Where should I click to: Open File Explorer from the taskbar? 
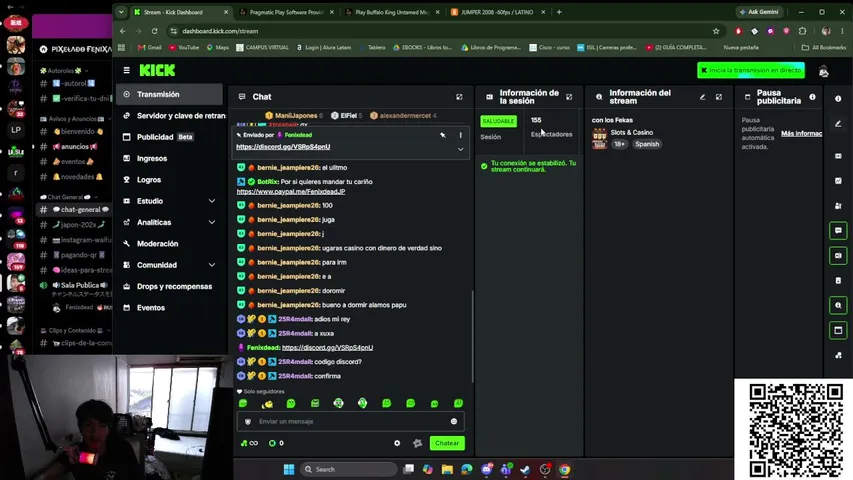pos(447,469)
